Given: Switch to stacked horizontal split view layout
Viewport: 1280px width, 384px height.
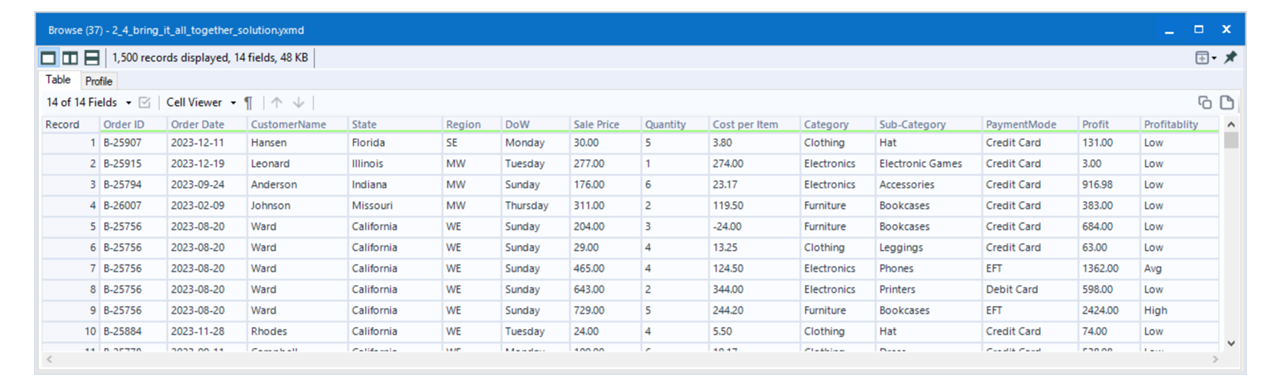Looking at the screenshot, I should click(91, 59).
